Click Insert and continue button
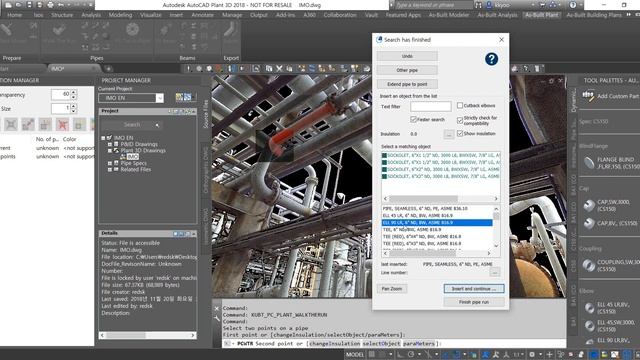Viewport: 640px width, 360px height. coord(473,289)
